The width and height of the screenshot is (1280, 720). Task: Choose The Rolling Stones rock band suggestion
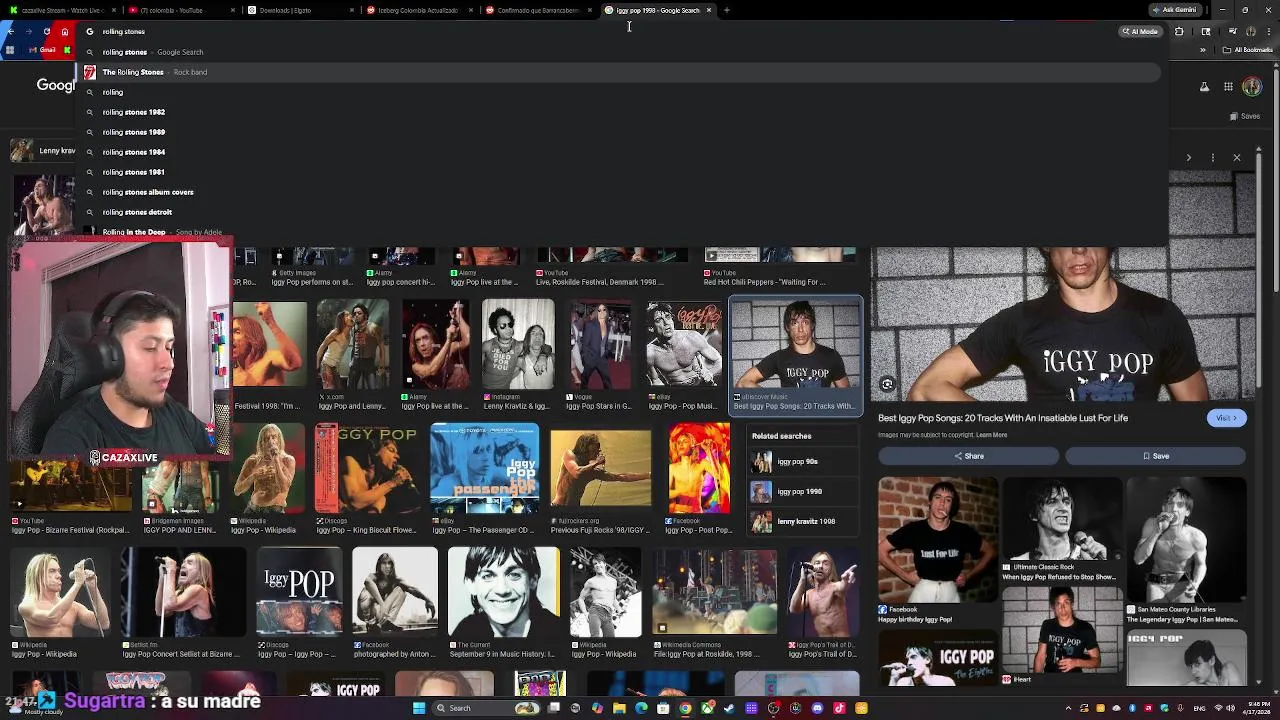click(x=620, y=72)
